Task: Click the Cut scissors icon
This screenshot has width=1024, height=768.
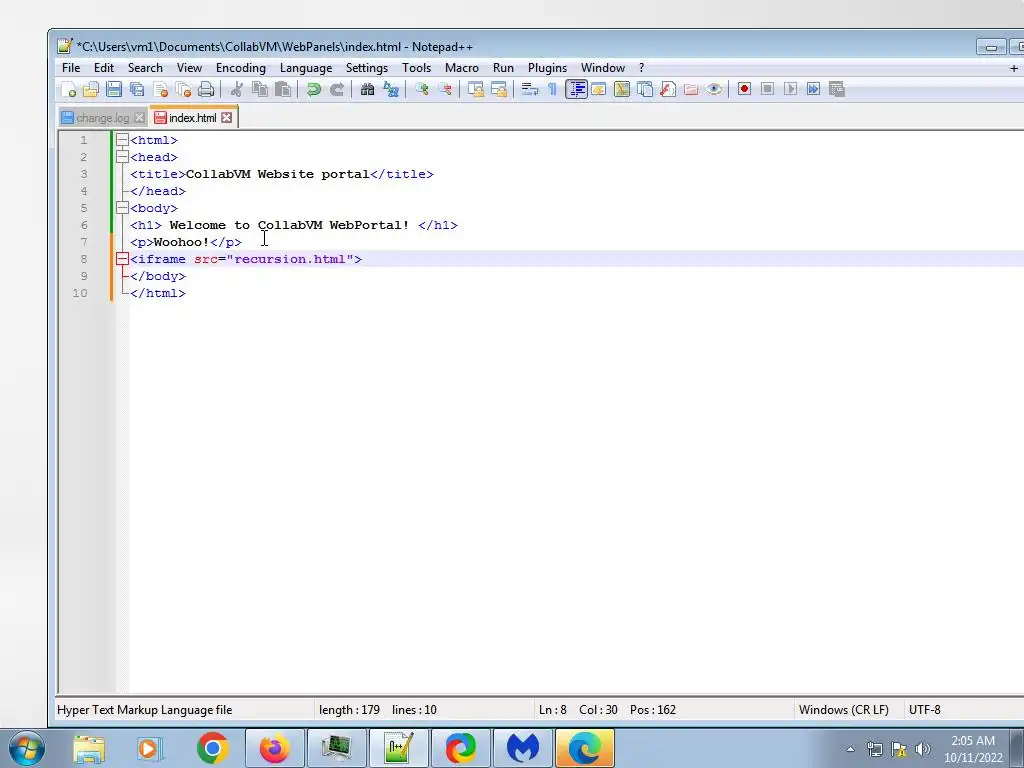Action: (236, 89)
